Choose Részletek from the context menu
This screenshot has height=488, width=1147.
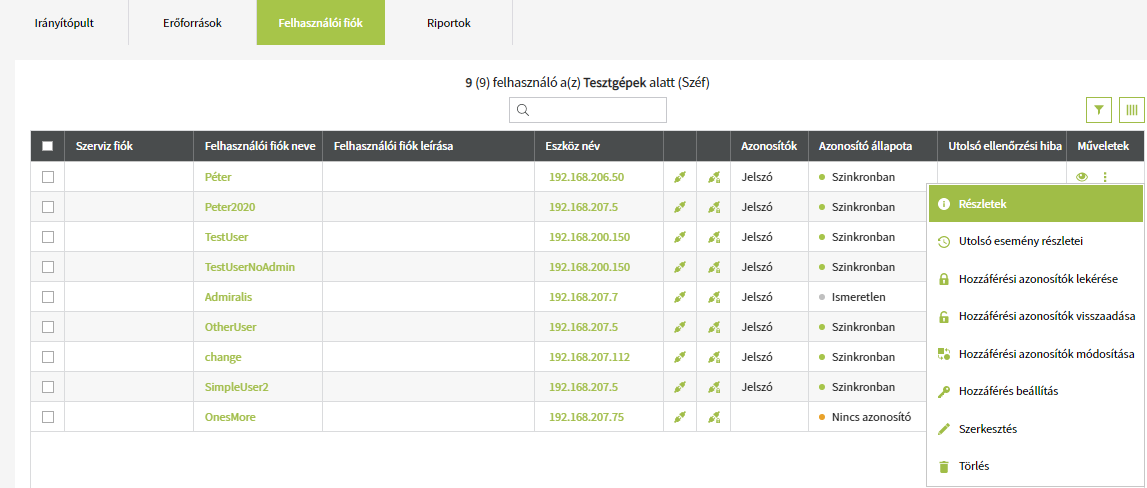982,204
